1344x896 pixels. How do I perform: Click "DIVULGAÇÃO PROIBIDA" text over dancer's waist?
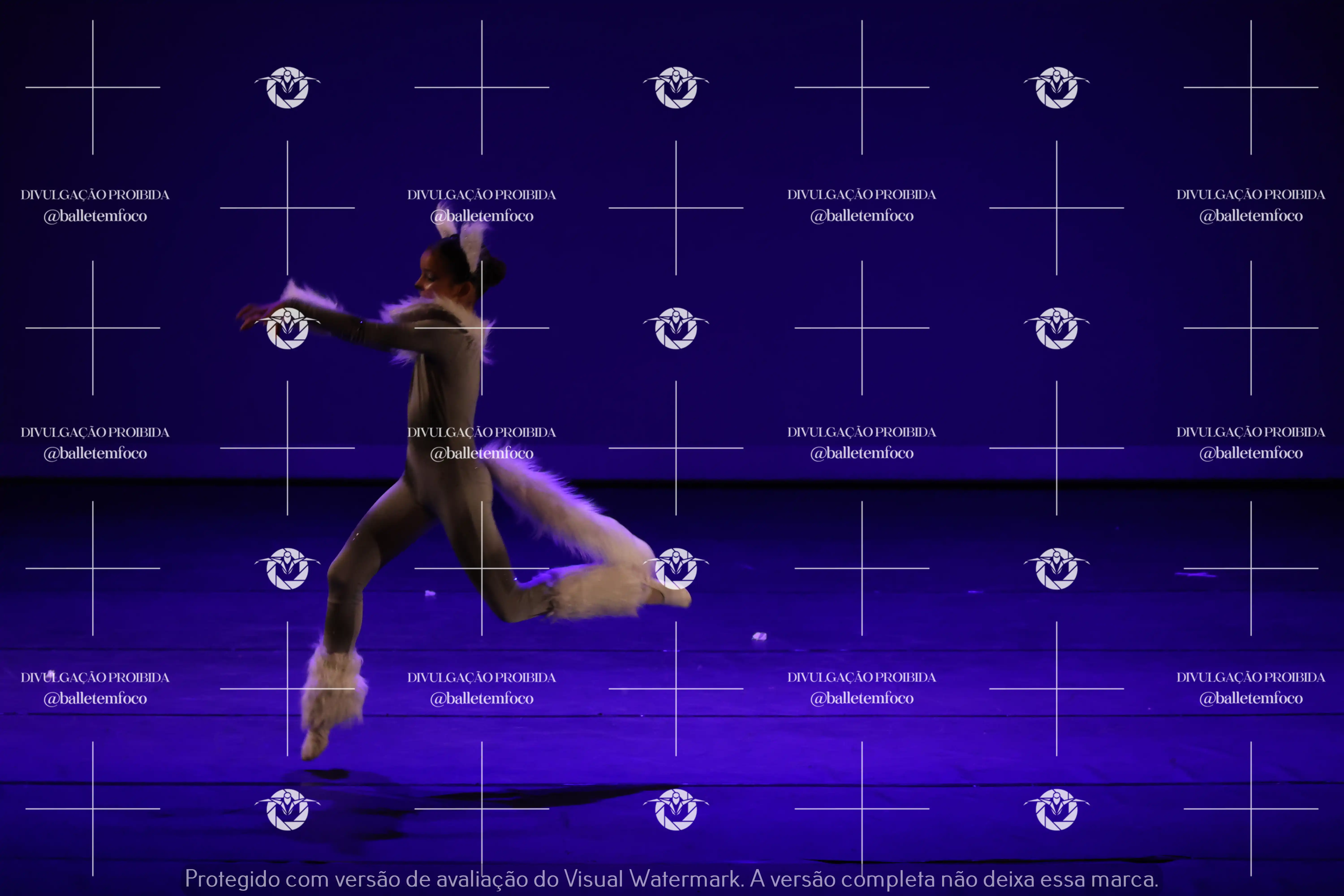click(x=482, y=433)
